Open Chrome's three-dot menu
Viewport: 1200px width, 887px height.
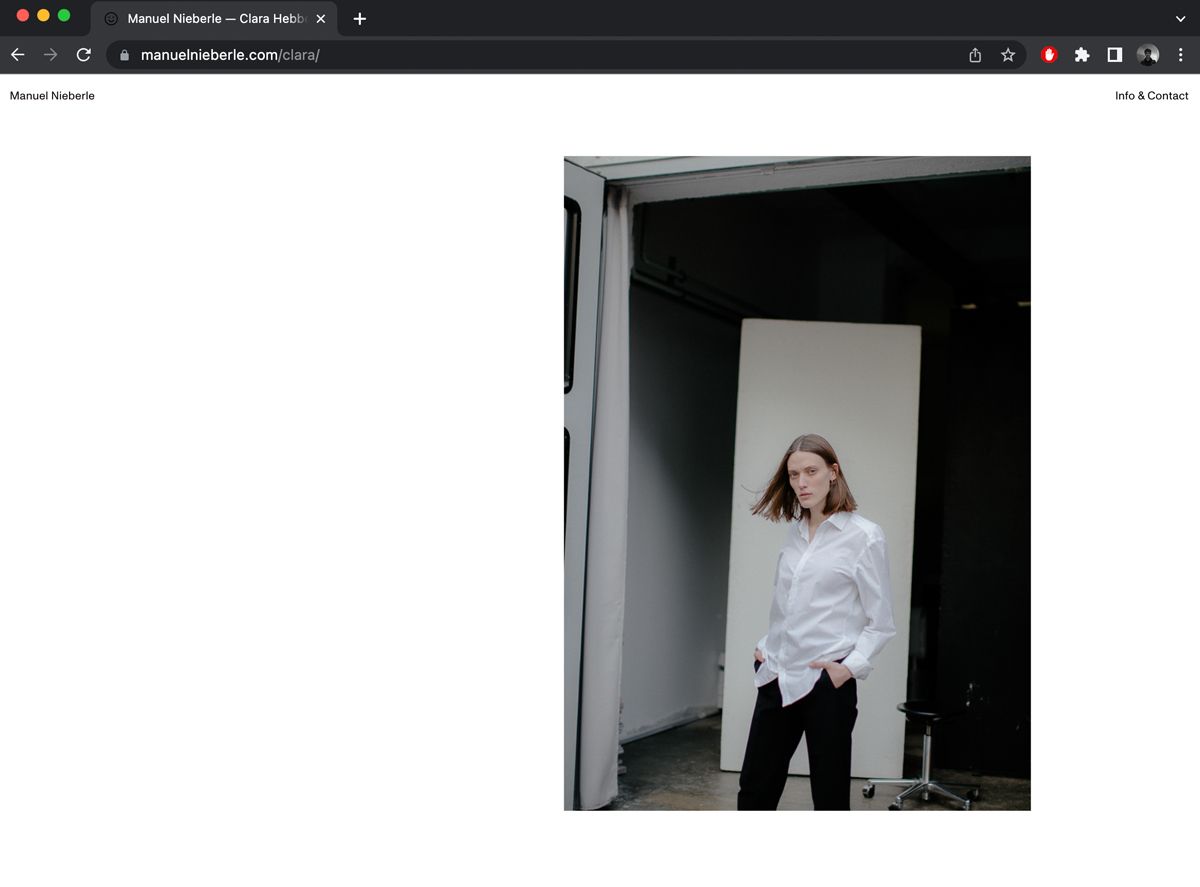[1180, 55]
